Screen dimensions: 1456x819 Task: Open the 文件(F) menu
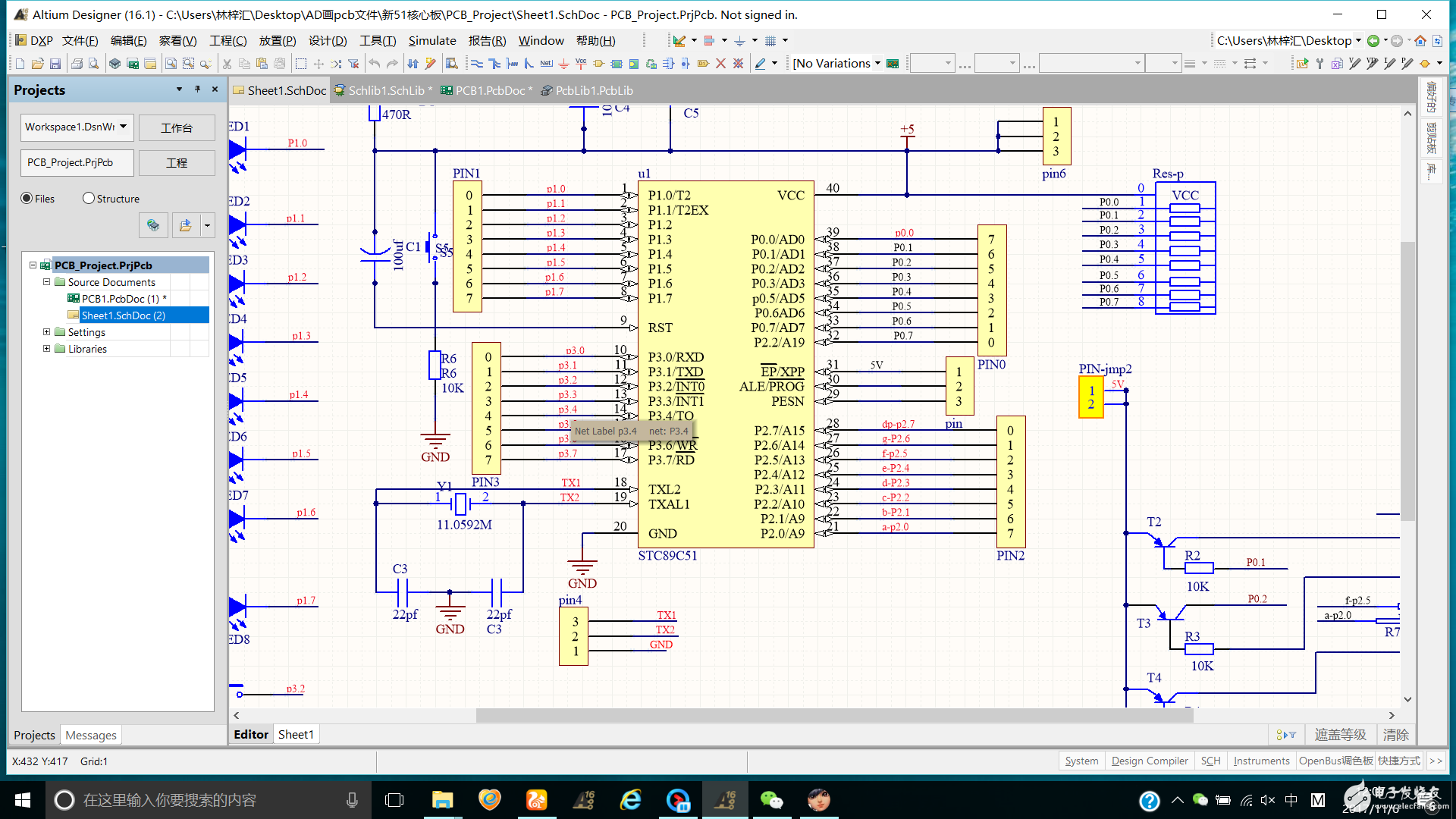[80, 41]
